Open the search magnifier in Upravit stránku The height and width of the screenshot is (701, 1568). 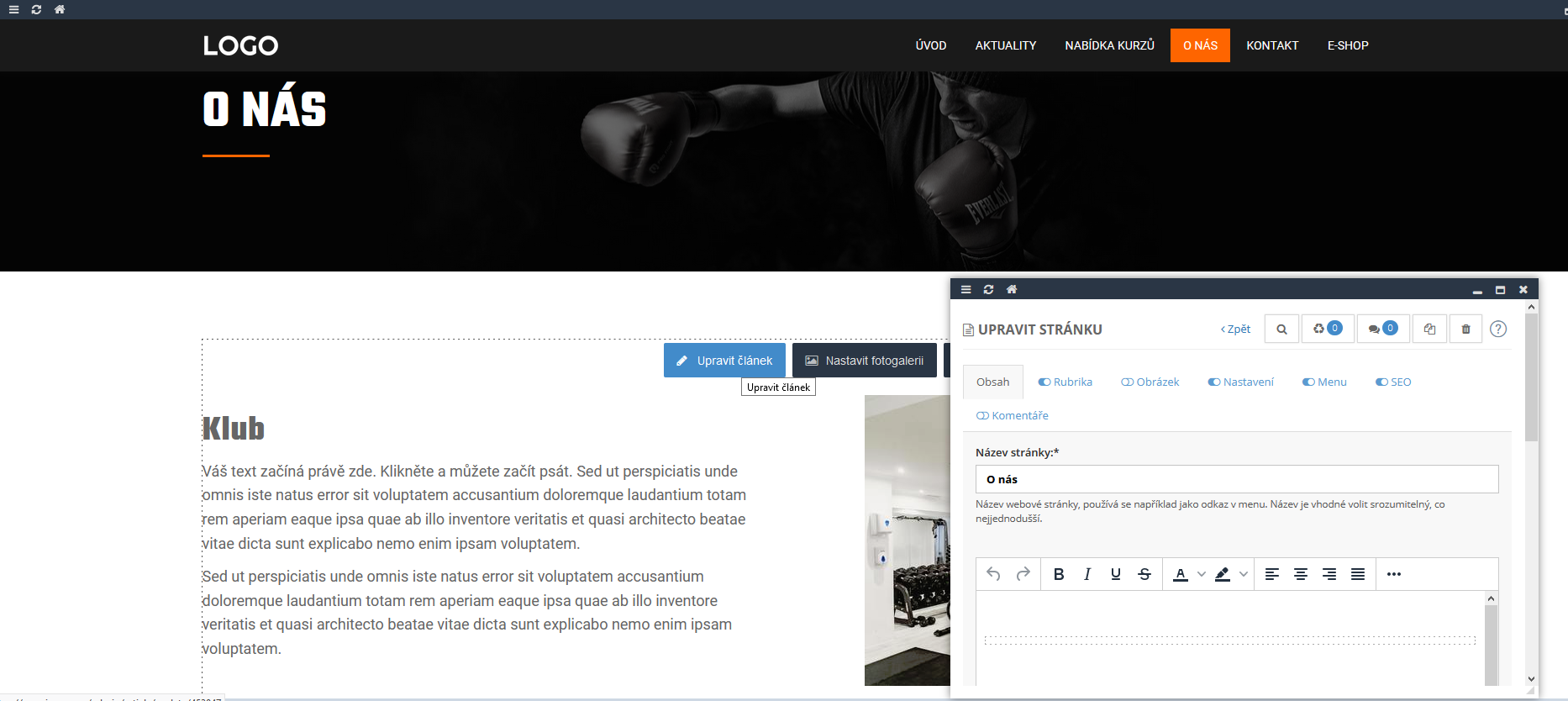click(x=1281, y=329)
